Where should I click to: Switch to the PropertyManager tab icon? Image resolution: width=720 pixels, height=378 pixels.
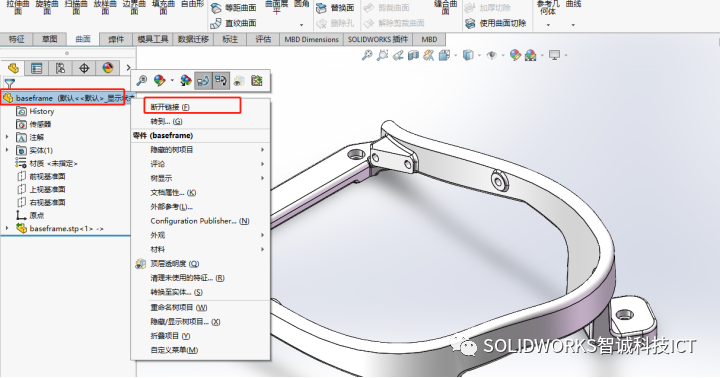click(37, 68)
